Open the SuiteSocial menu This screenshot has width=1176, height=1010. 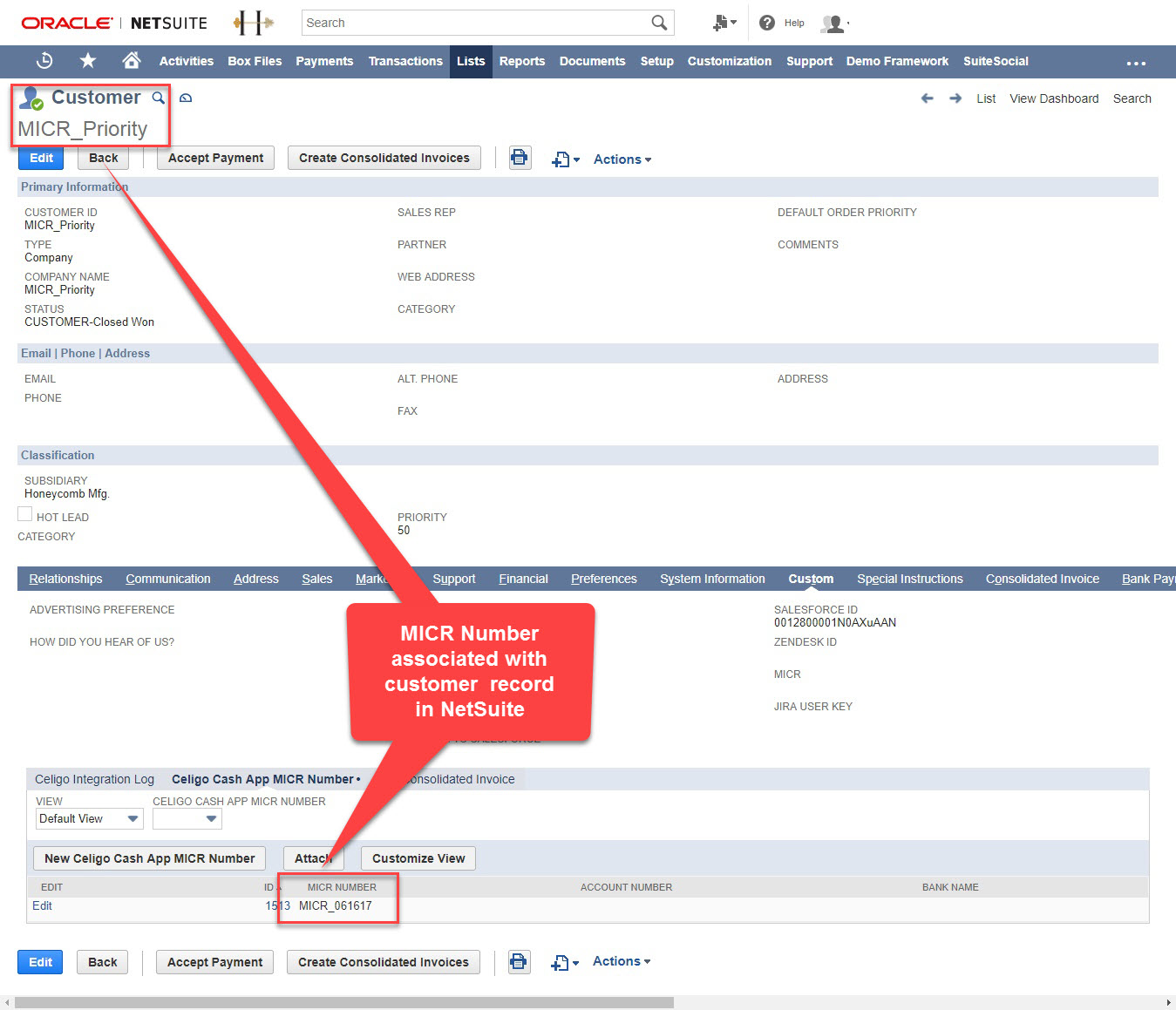(996, 61)
